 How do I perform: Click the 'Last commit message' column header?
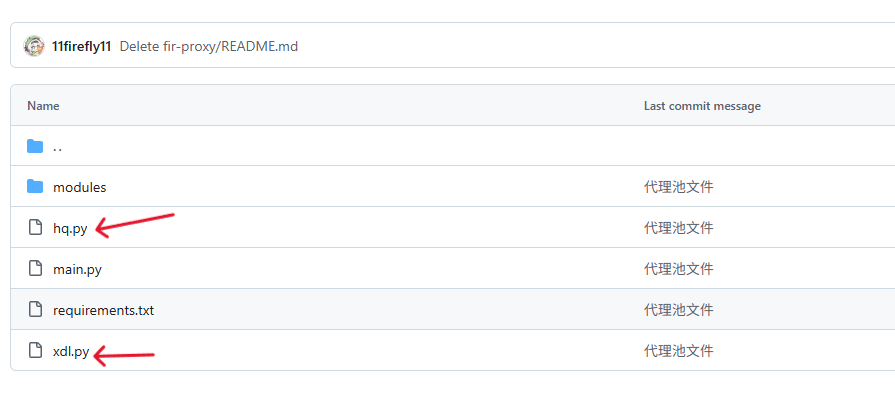point(702,106)
